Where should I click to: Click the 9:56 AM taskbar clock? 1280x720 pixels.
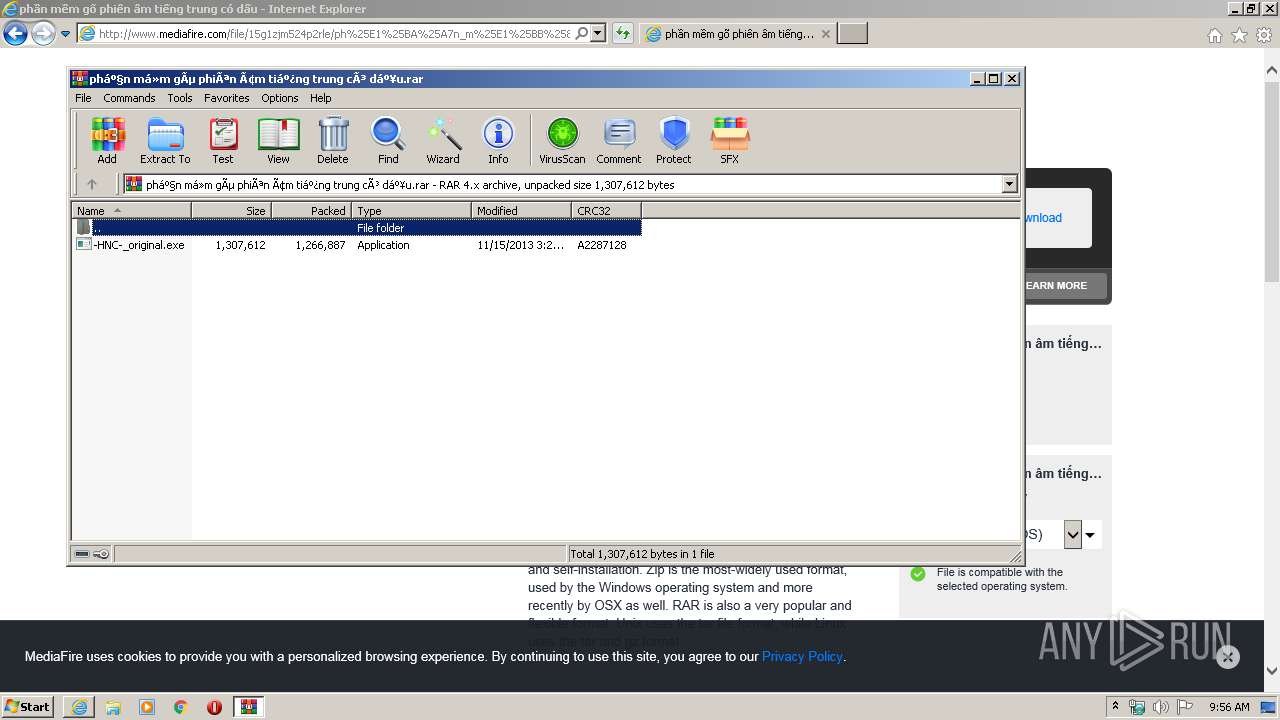pyautogui.click(x=1229, y=707)
